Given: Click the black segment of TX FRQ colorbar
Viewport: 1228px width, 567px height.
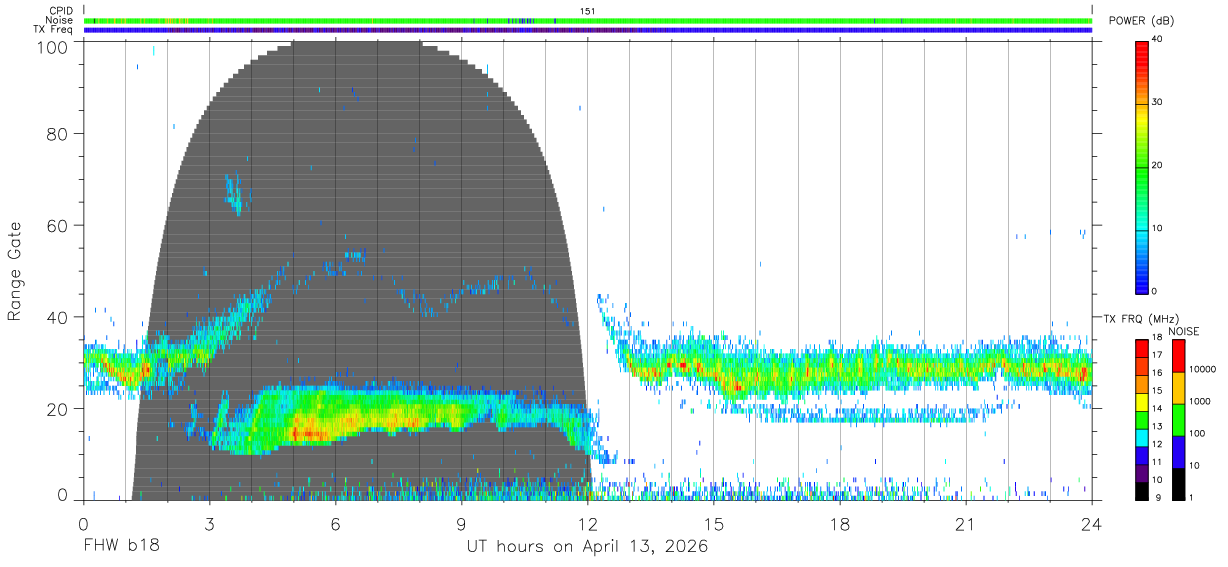Looking at the screenshot, I should [1141, 490].
